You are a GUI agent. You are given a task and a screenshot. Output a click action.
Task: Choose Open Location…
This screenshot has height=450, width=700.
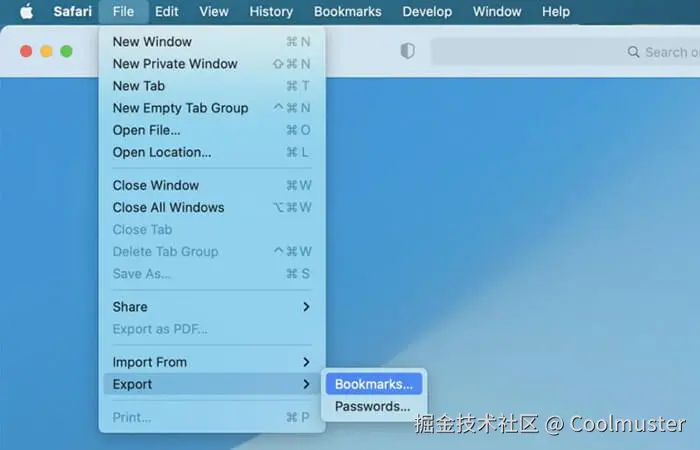(x=212, y=152)
